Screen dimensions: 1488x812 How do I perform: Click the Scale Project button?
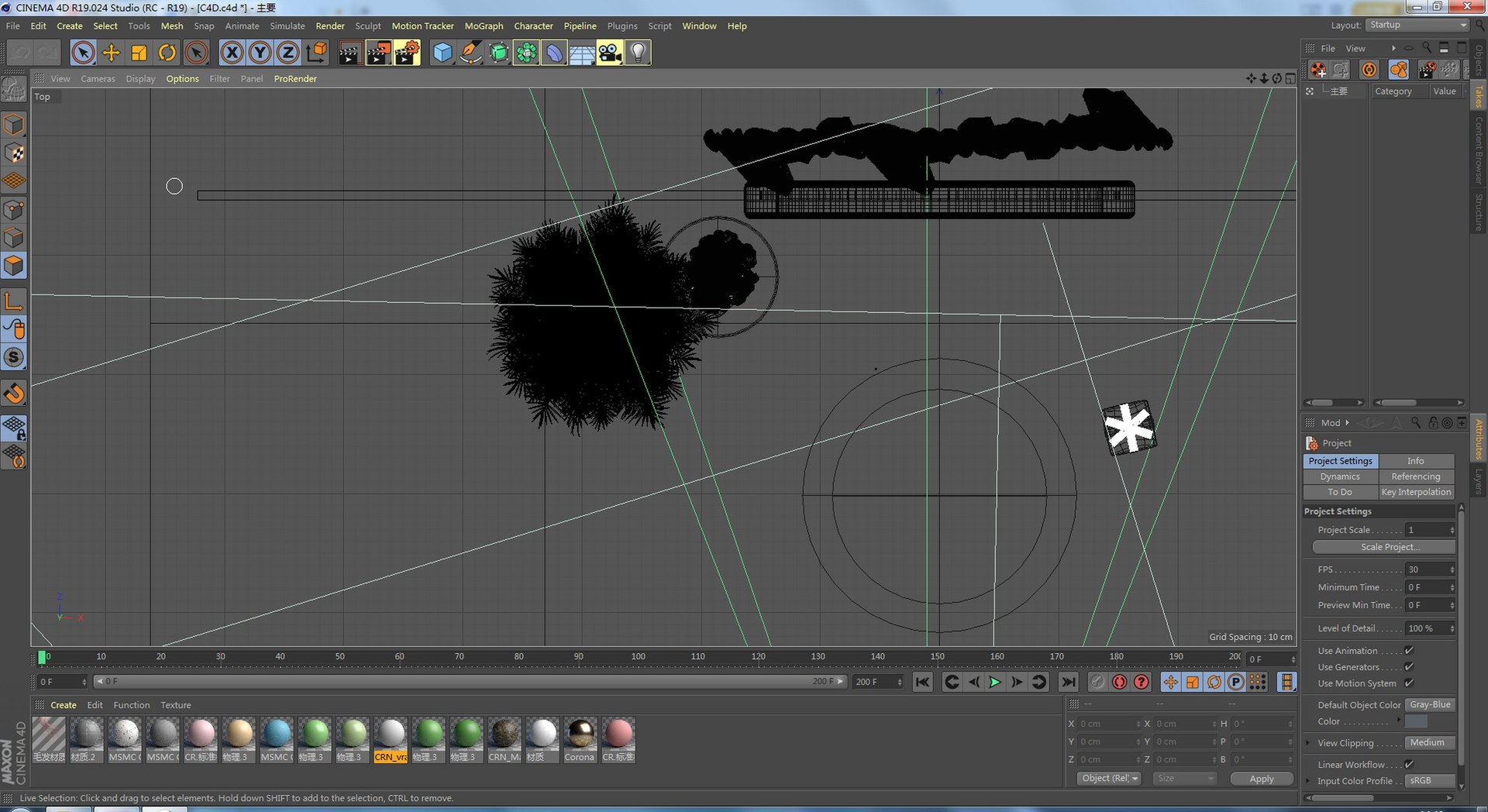click(x=1383, y=547)
